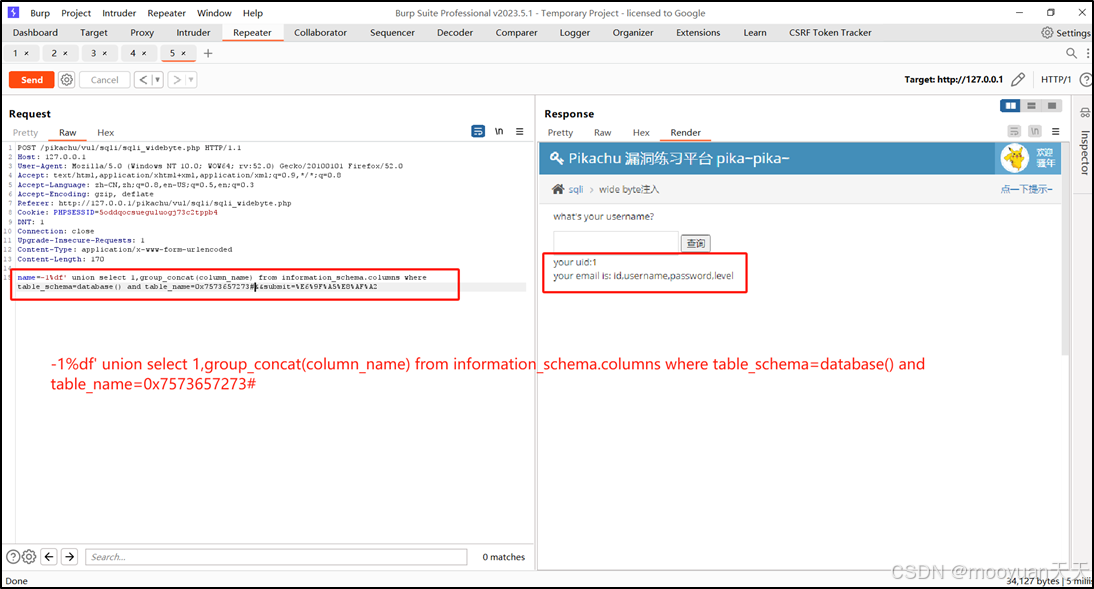The width and height of the screenshot is (1094, 589).
Task: Open the Window menu
Action: click(214, 13)
